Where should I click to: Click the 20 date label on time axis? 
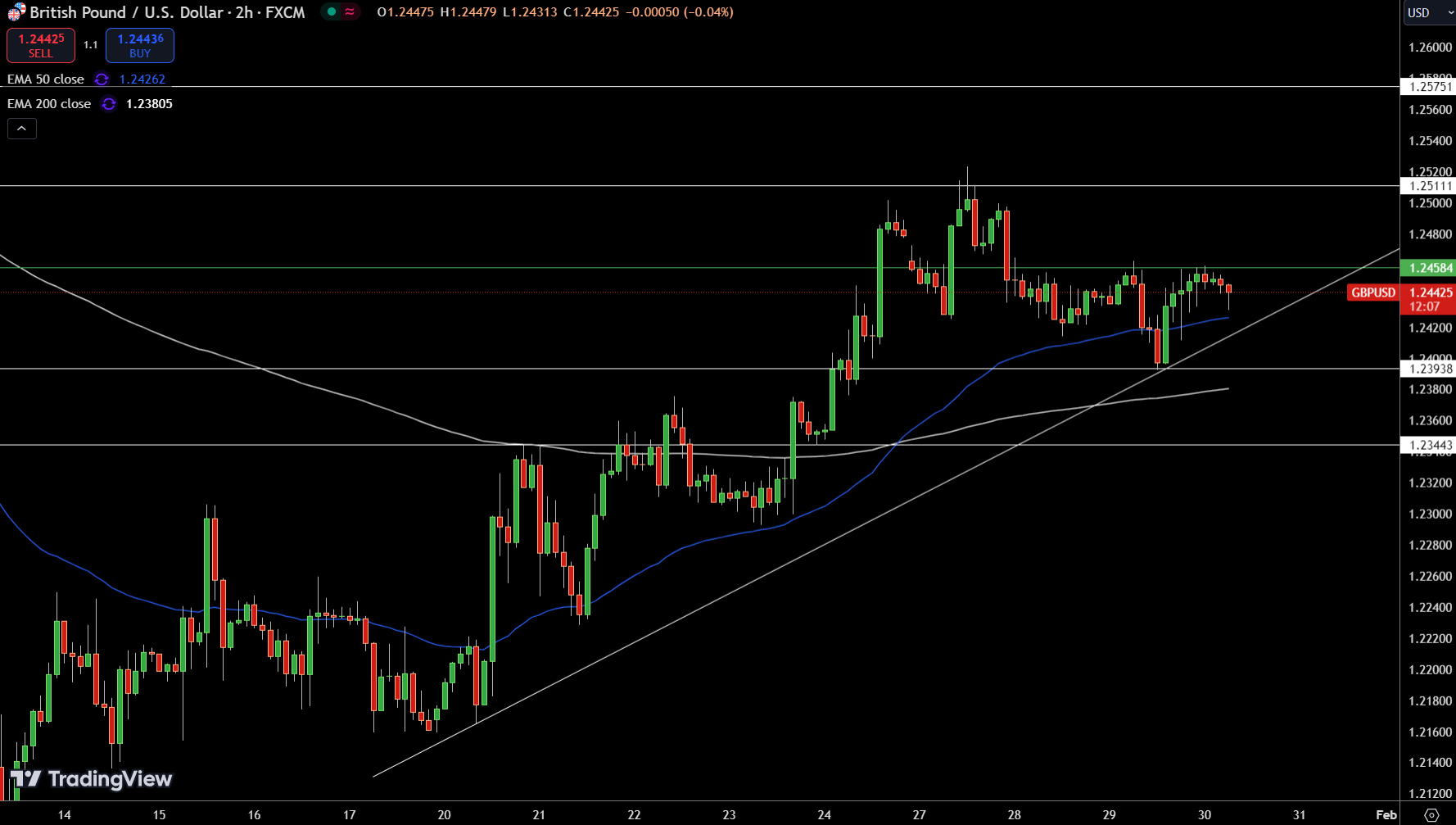pyautogui.click(x=444, y=814)
